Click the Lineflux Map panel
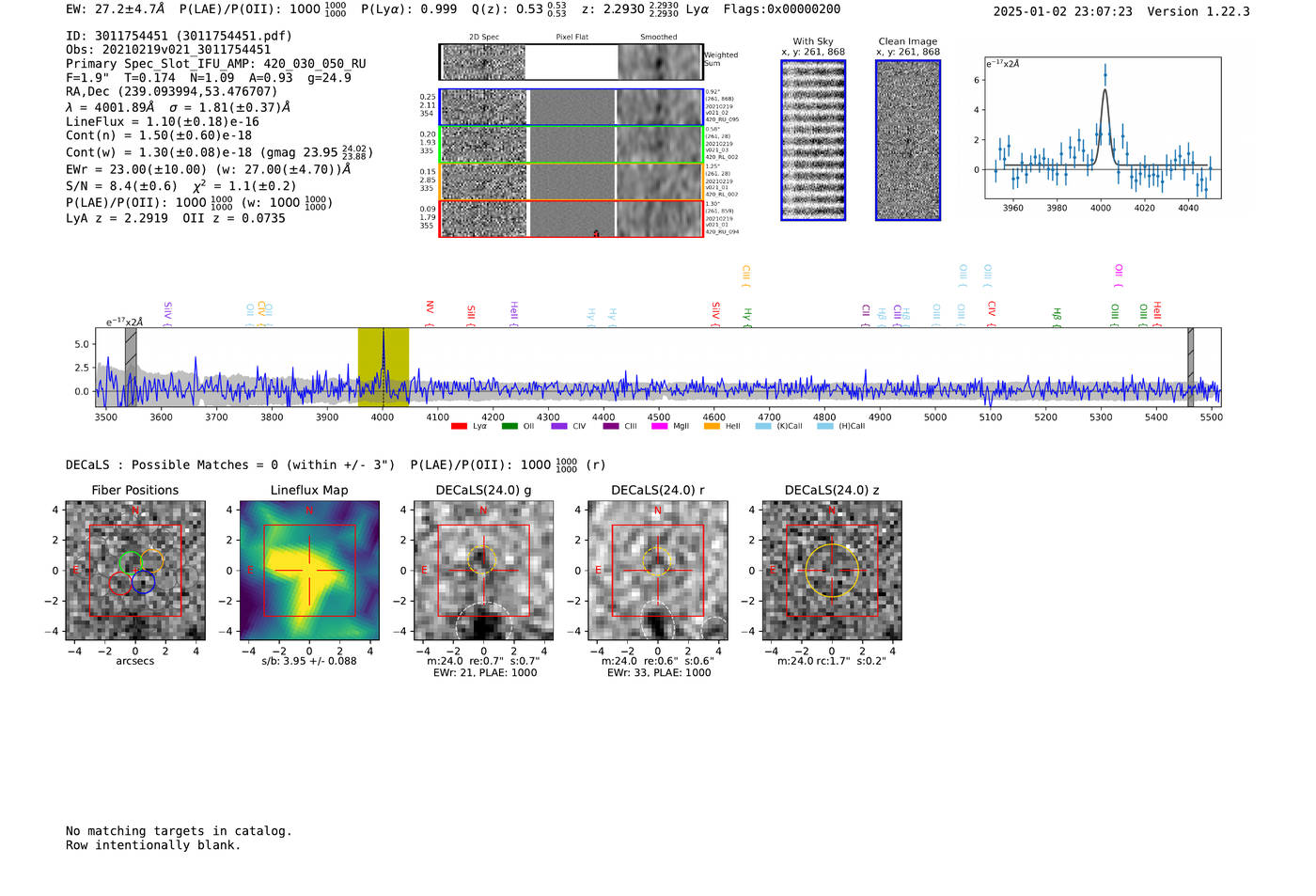The width and height of the screenshot is (1316, 896). 309,571
